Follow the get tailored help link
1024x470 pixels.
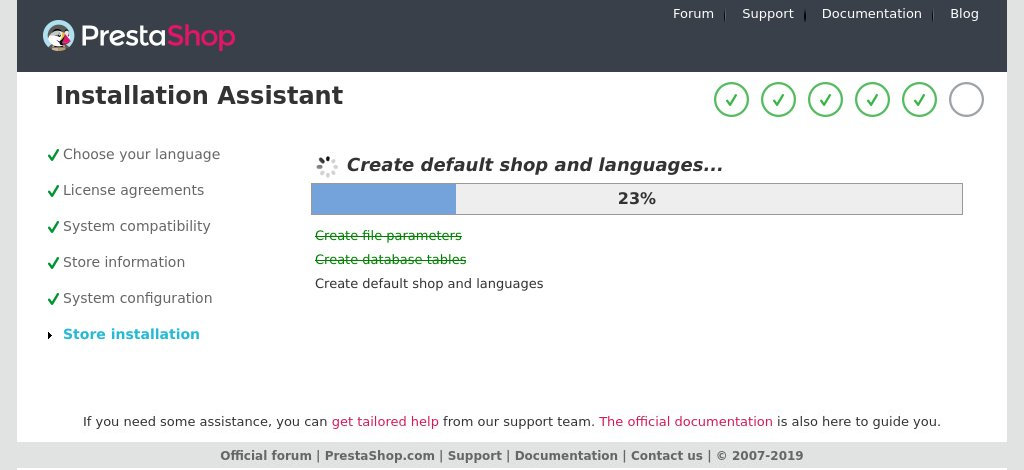pos(385,422)
